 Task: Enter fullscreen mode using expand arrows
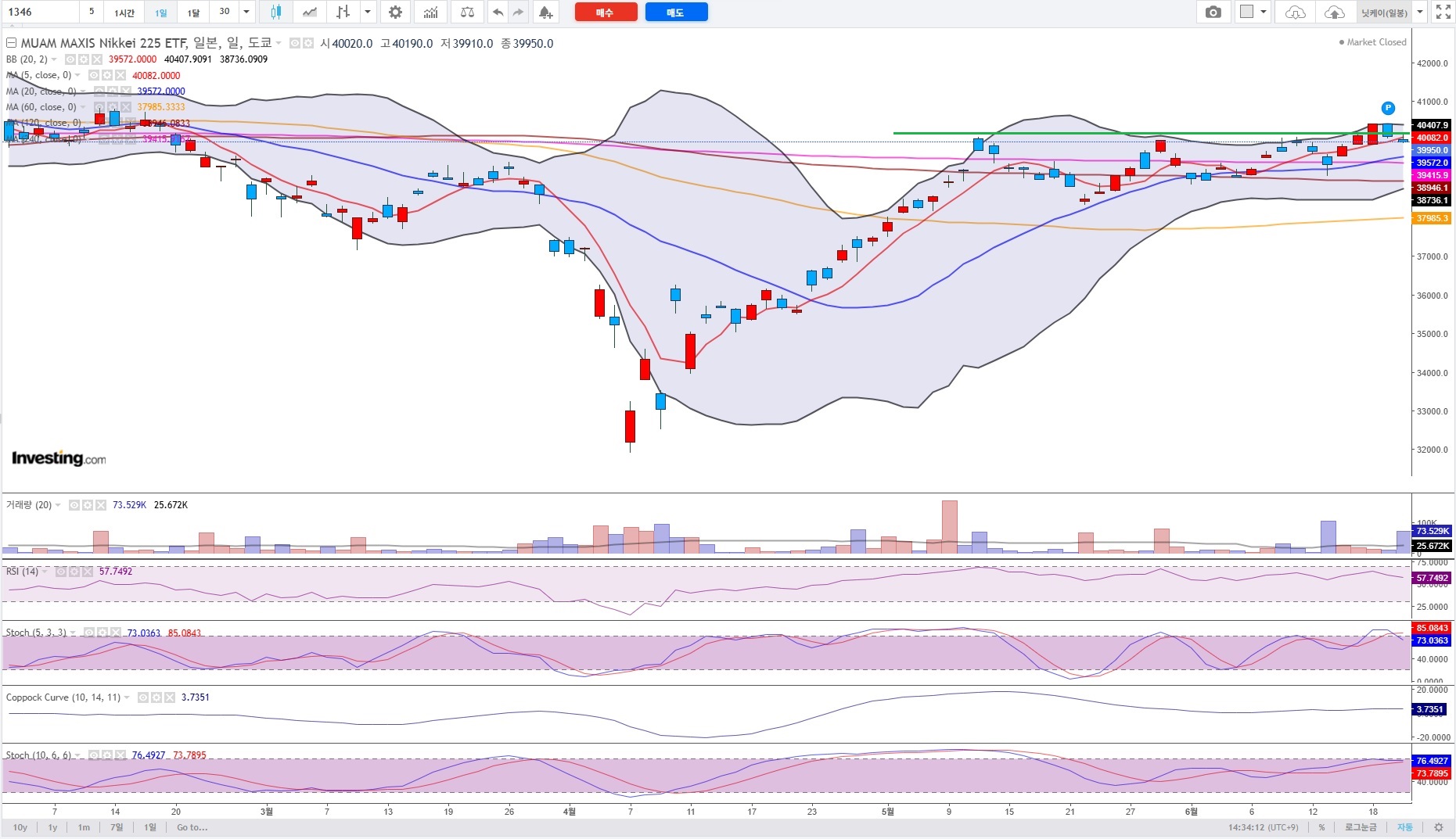coord(1443,12)
